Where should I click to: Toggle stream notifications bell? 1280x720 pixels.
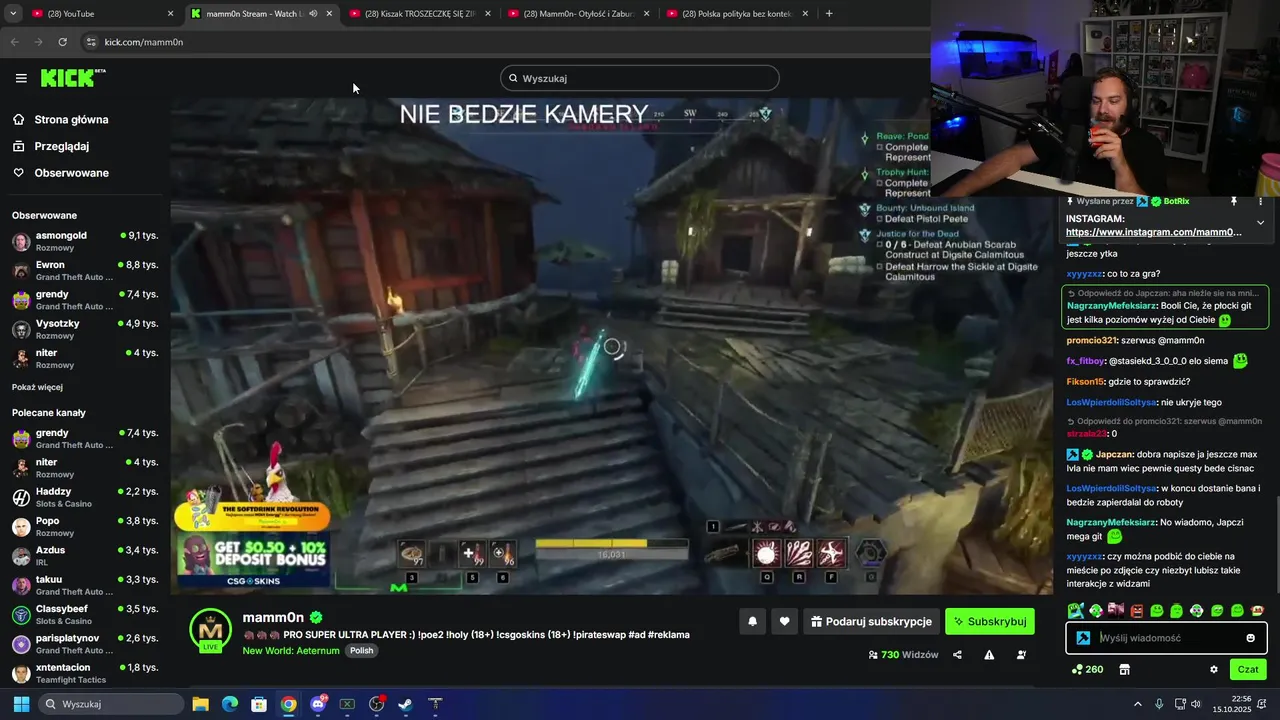pyautogui.click(x=752, y=621)
